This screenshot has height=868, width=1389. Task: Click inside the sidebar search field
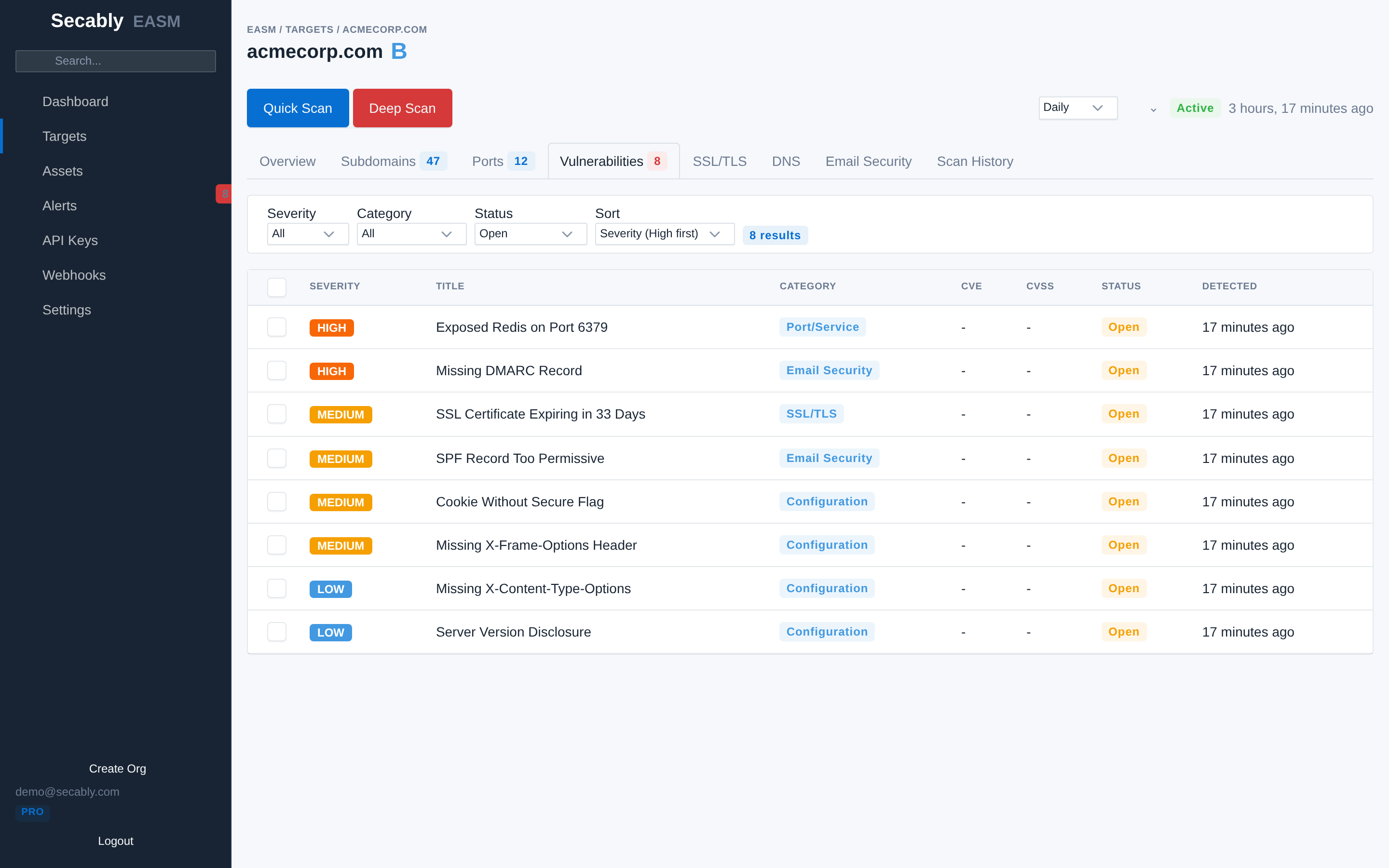[x=115, y=61]
